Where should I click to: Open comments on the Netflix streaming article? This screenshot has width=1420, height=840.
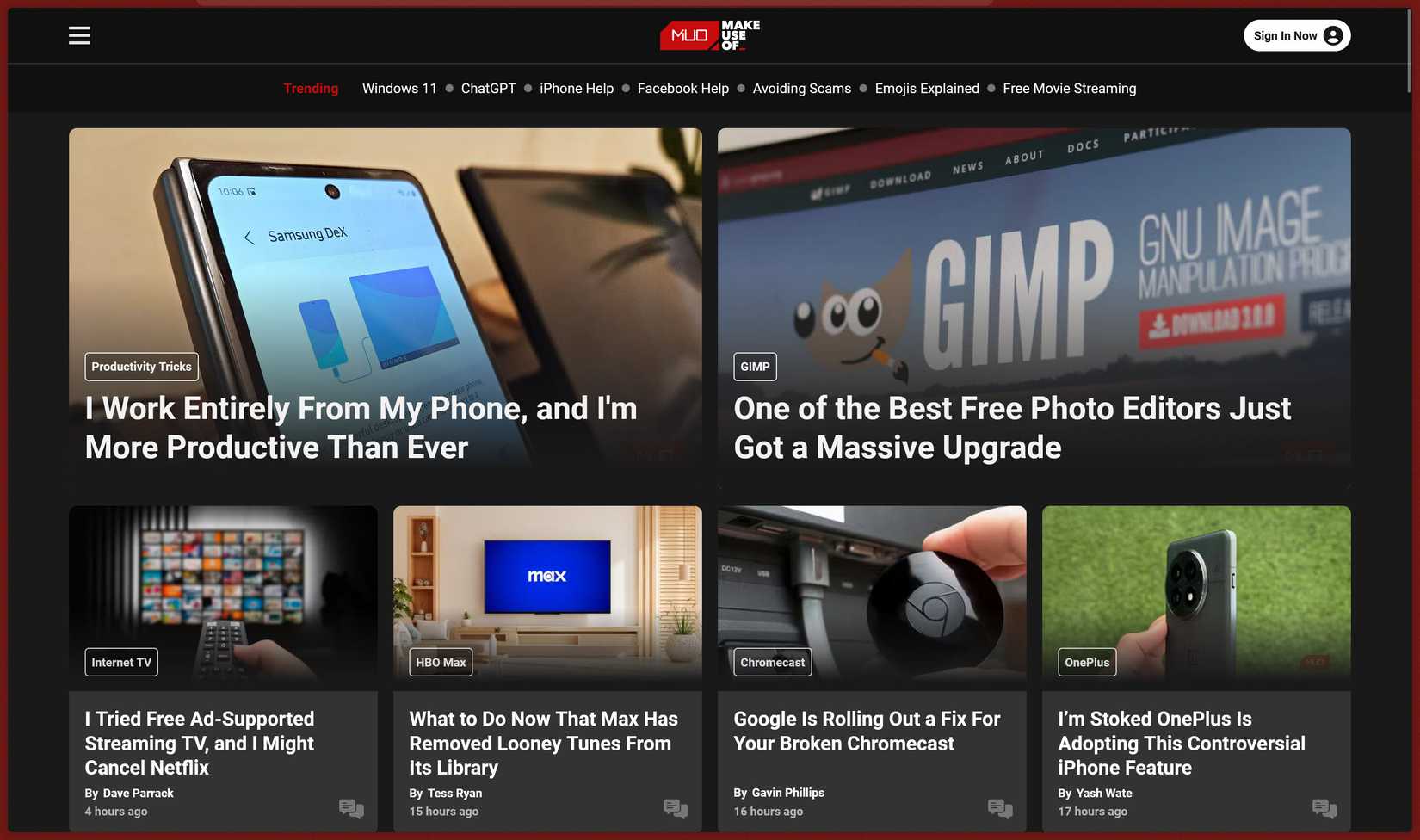point(350,809)
